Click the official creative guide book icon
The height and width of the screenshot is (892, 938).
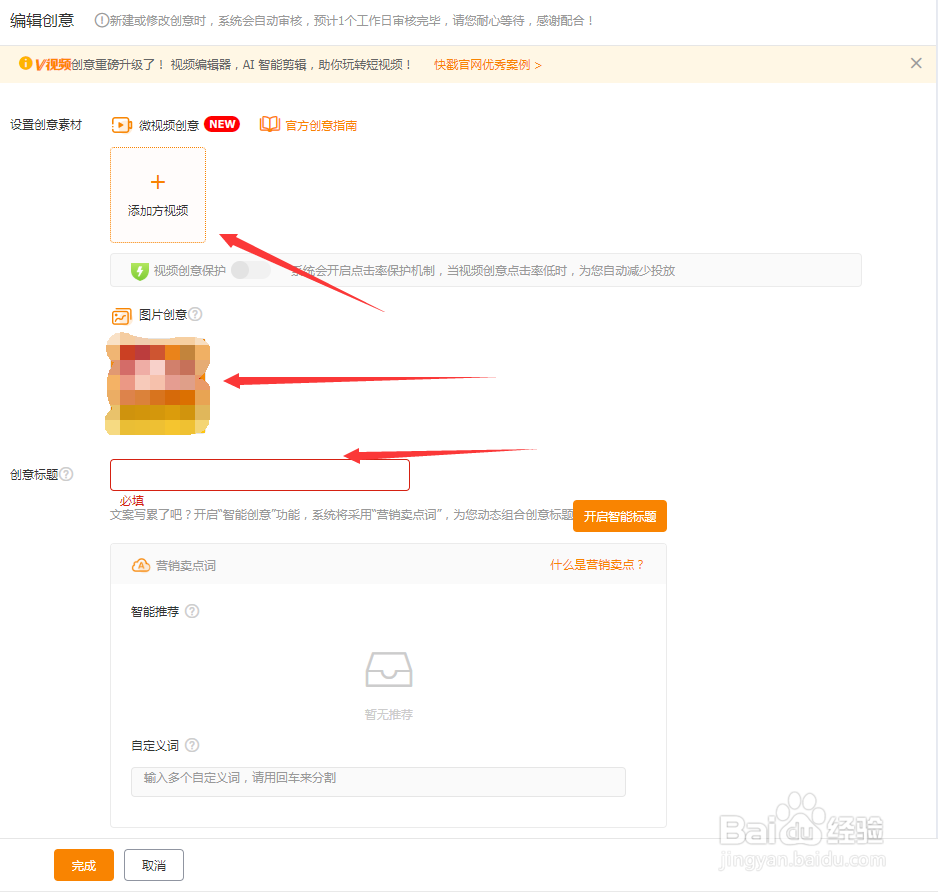click(x=270, y=124)
